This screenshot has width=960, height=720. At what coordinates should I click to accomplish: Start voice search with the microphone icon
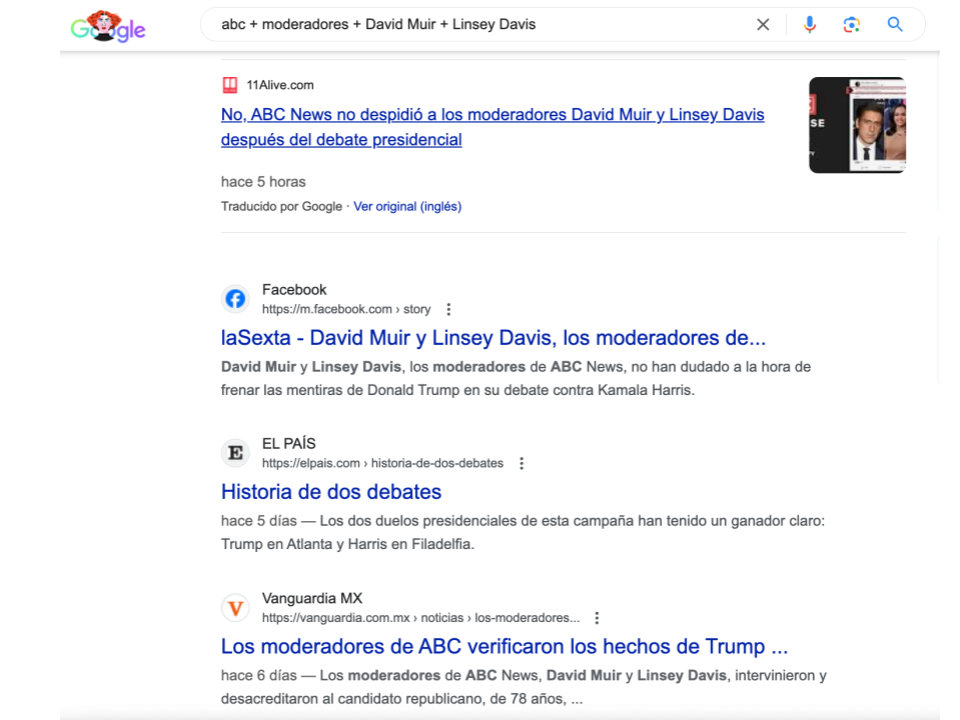[x=809, y=24]
